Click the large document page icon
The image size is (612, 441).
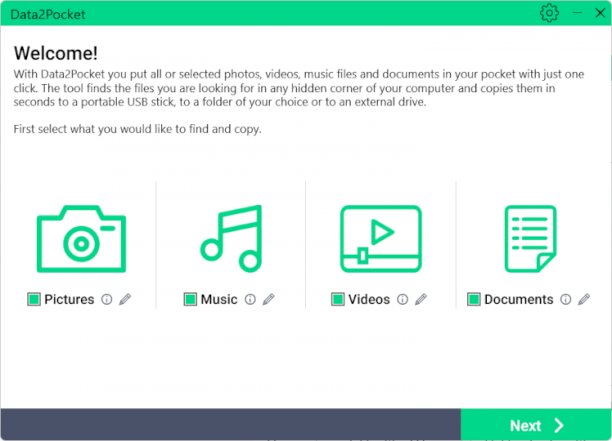[x=530, y=239]
